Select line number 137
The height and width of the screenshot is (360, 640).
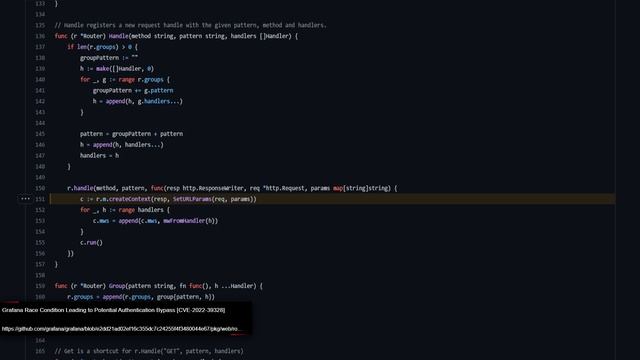(x=40, y=47)
